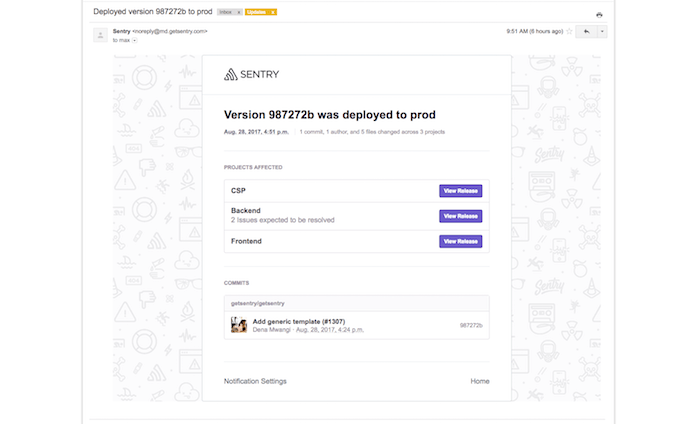The image size is (695, 424).
Task: View Release for the CSP project
Action: pos(461,191)
